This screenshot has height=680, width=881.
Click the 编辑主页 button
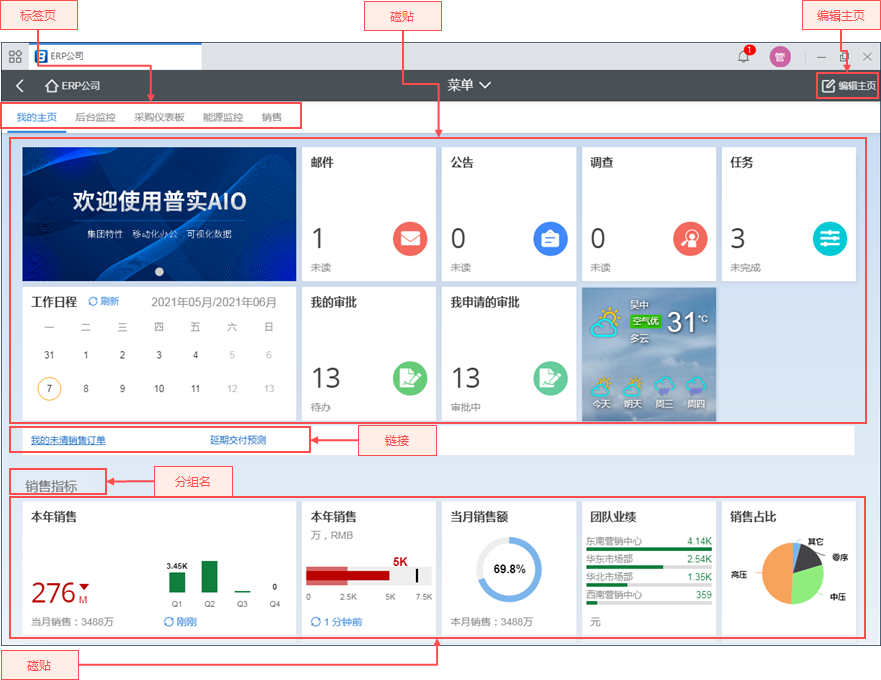848,86
